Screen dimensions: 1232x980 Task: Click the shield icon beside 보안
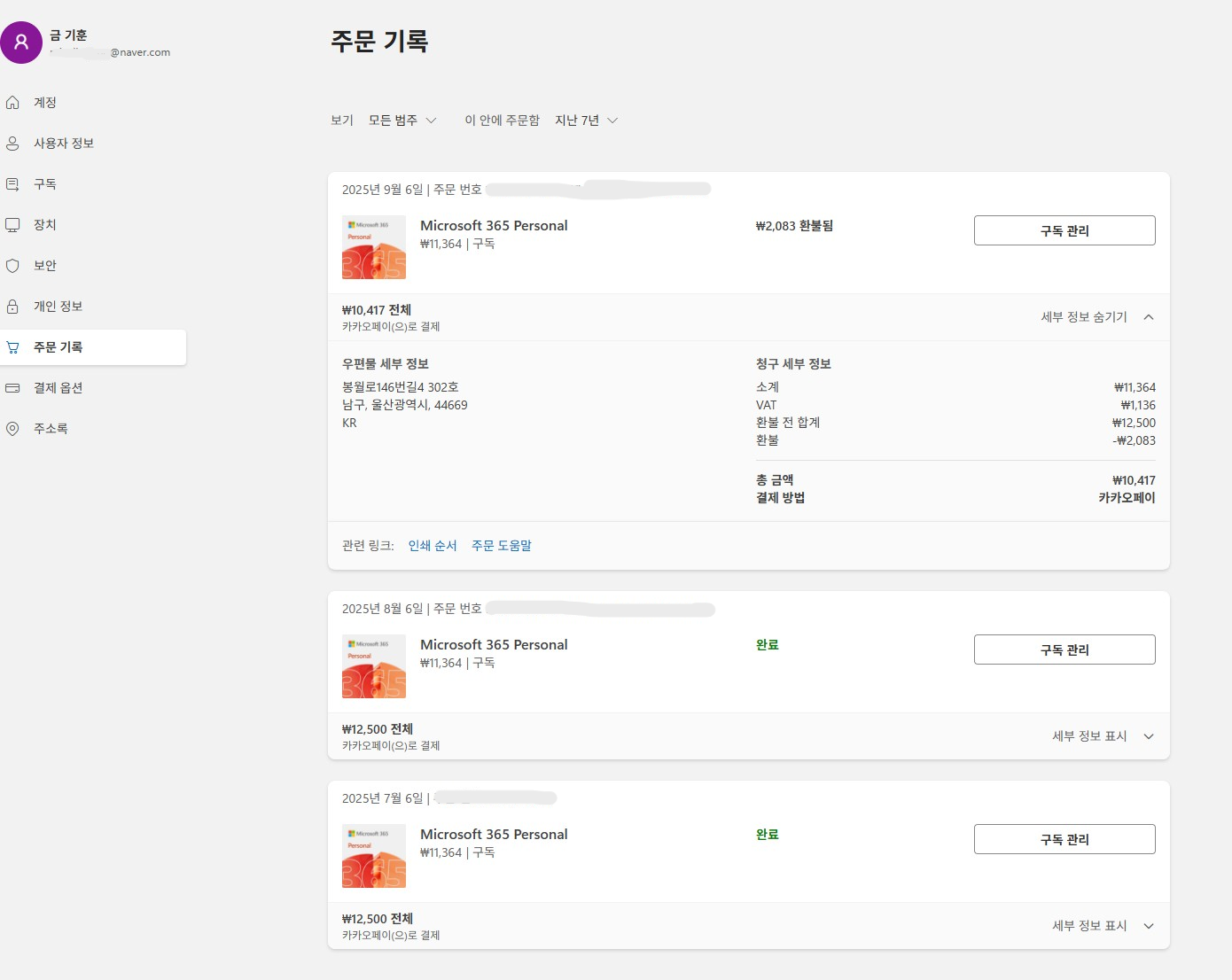12,266
